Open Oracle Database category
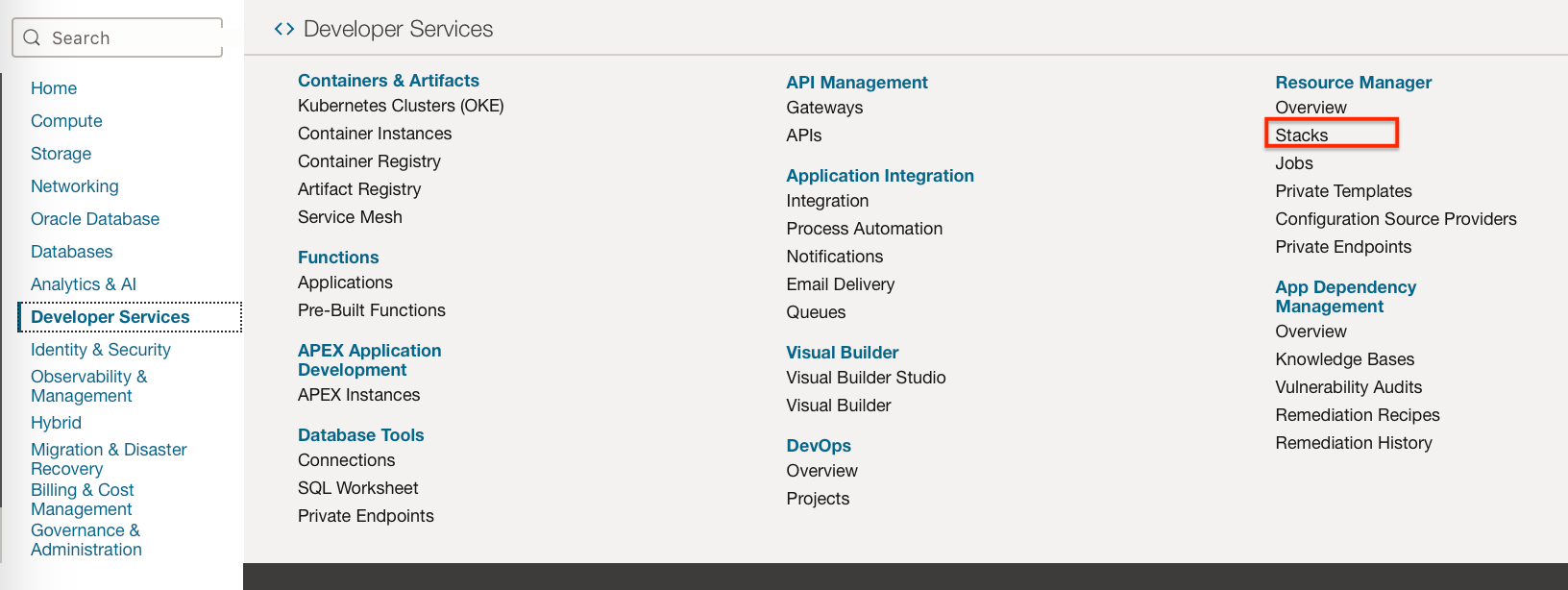Viewport: 1568px width, 590px height. 95,219
